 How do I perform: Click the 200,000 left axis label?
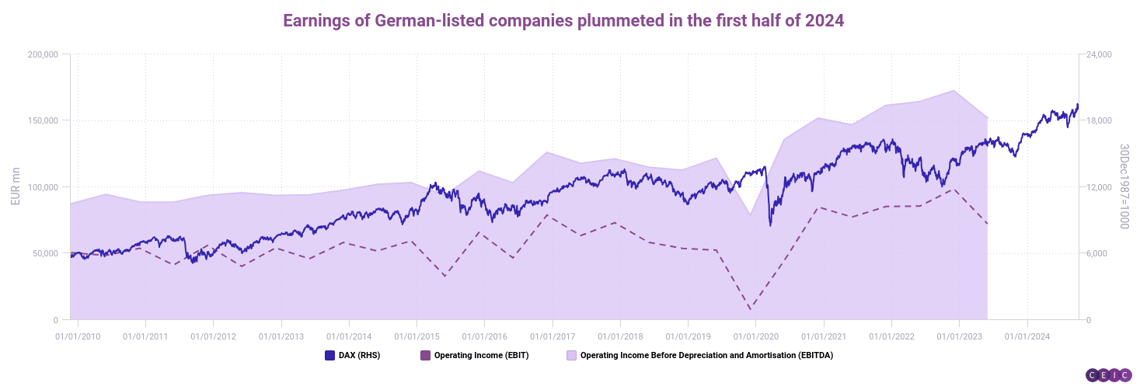(x=44, y=55)
